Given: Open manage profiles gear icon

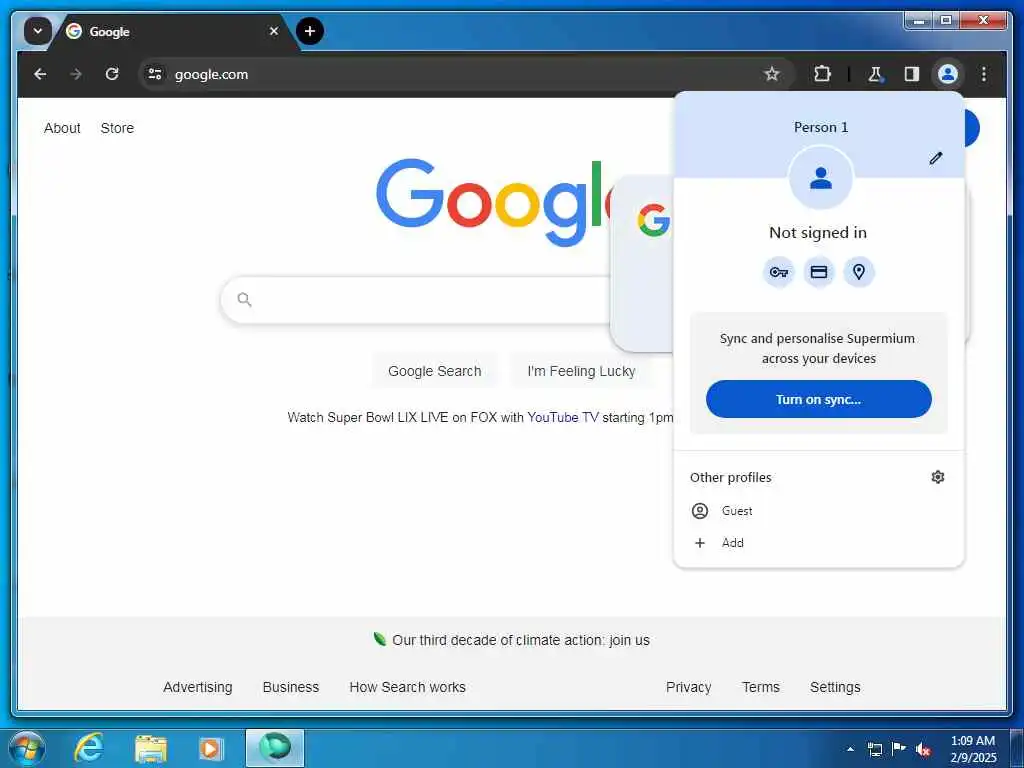Looking at the screenshot, I should (x=938, y=477).
